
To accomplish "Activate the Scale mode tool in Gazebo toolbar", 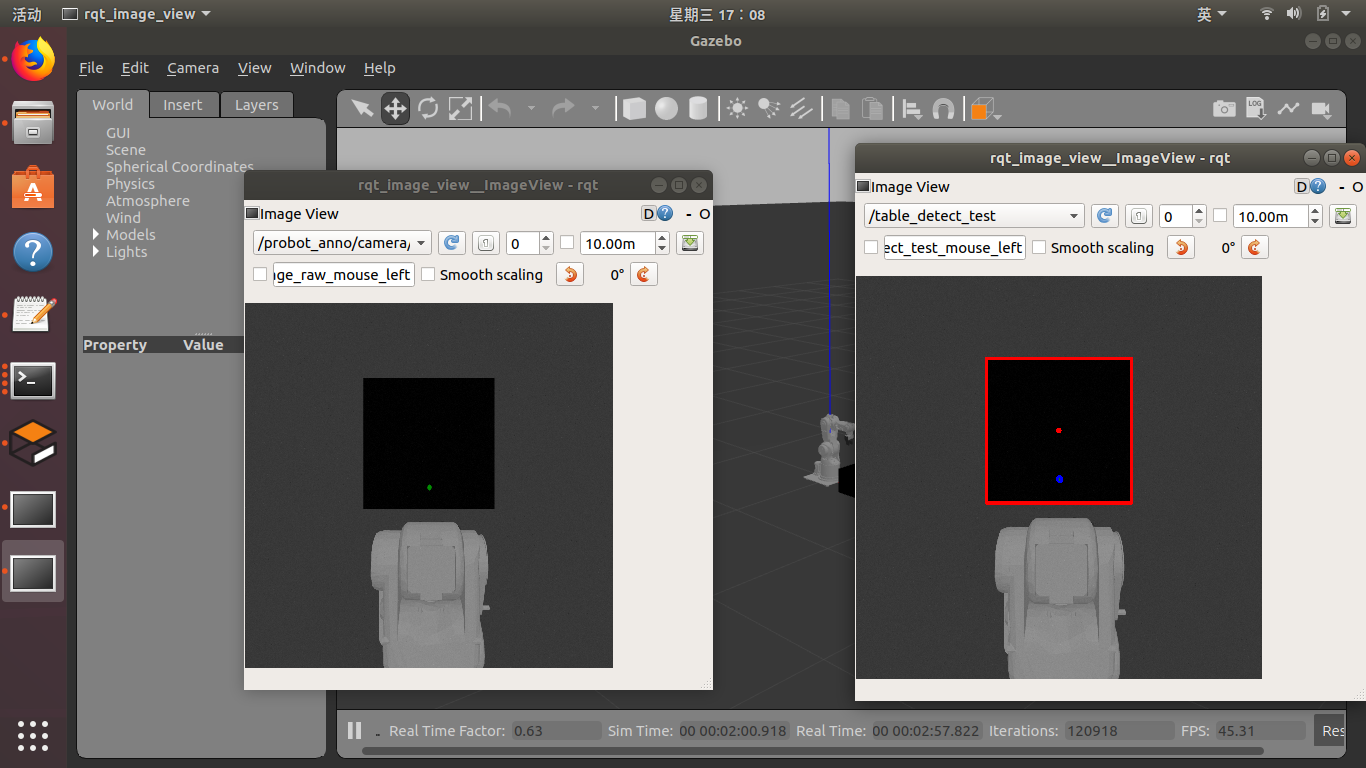I will pyautogui.click(x=460, y=108).
